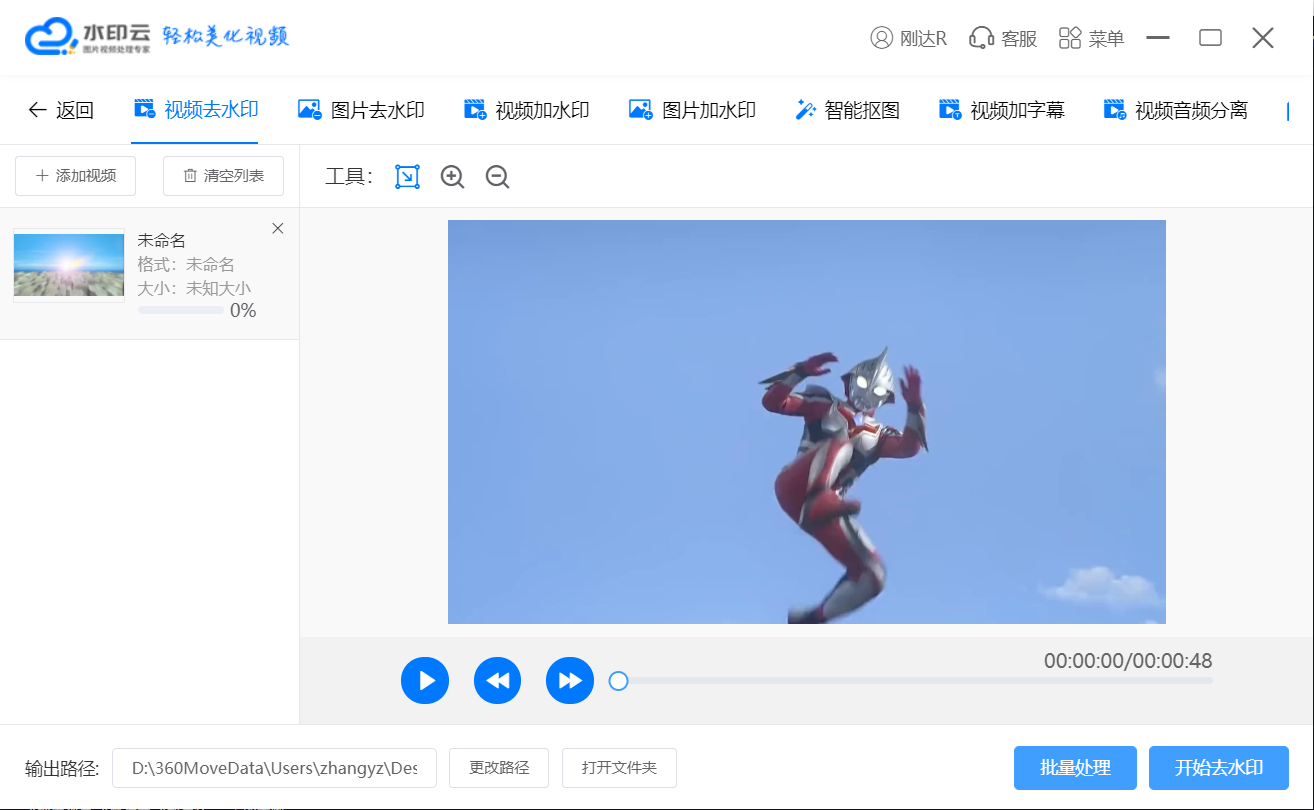The image size is (1314, 810).
Task: Open the 智能抠图 tab
Action: [847, 110]
